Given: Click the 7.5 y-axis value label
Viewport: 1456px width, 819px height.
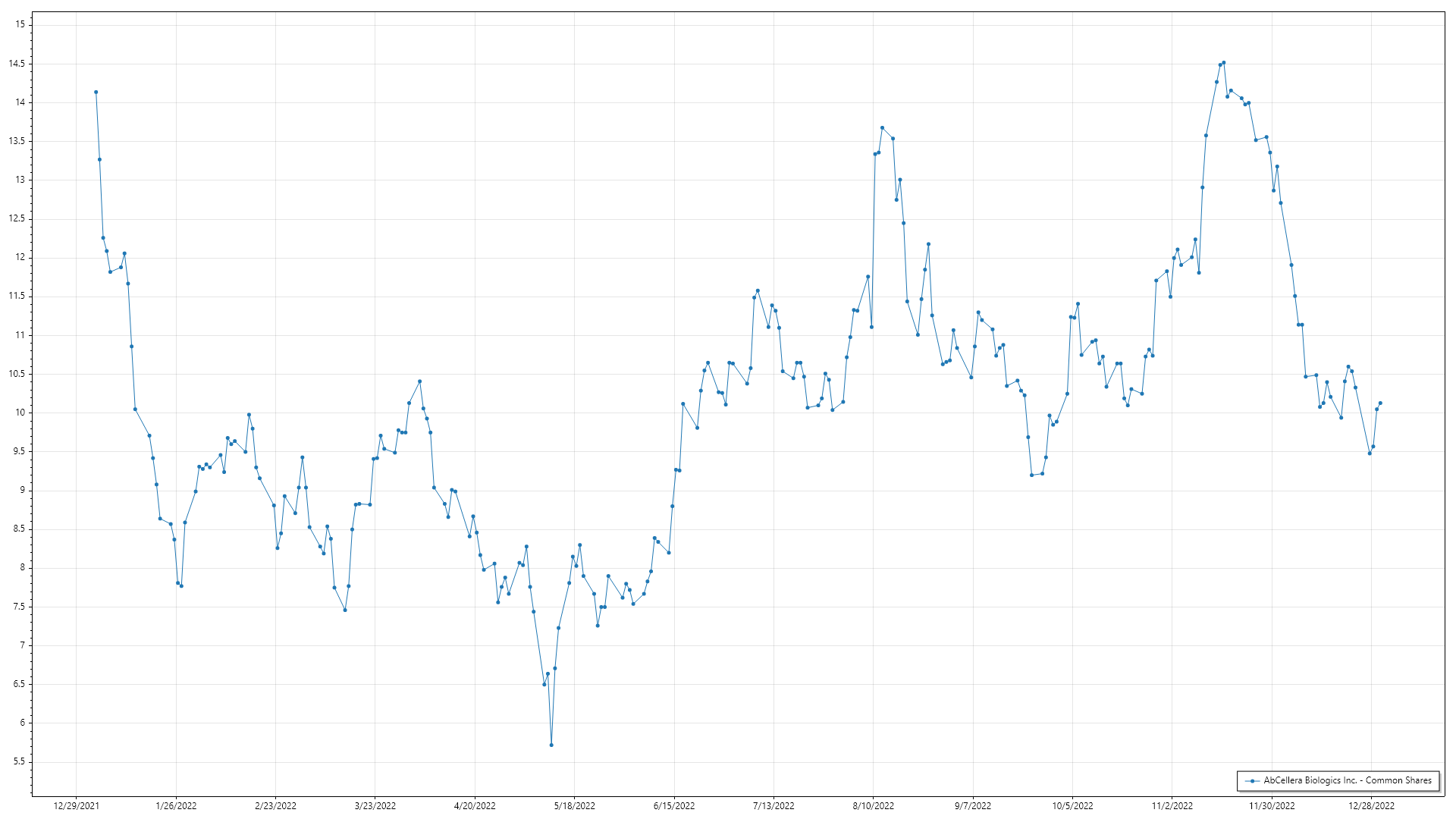Looking at the screenshot, I should coord(19,607).
